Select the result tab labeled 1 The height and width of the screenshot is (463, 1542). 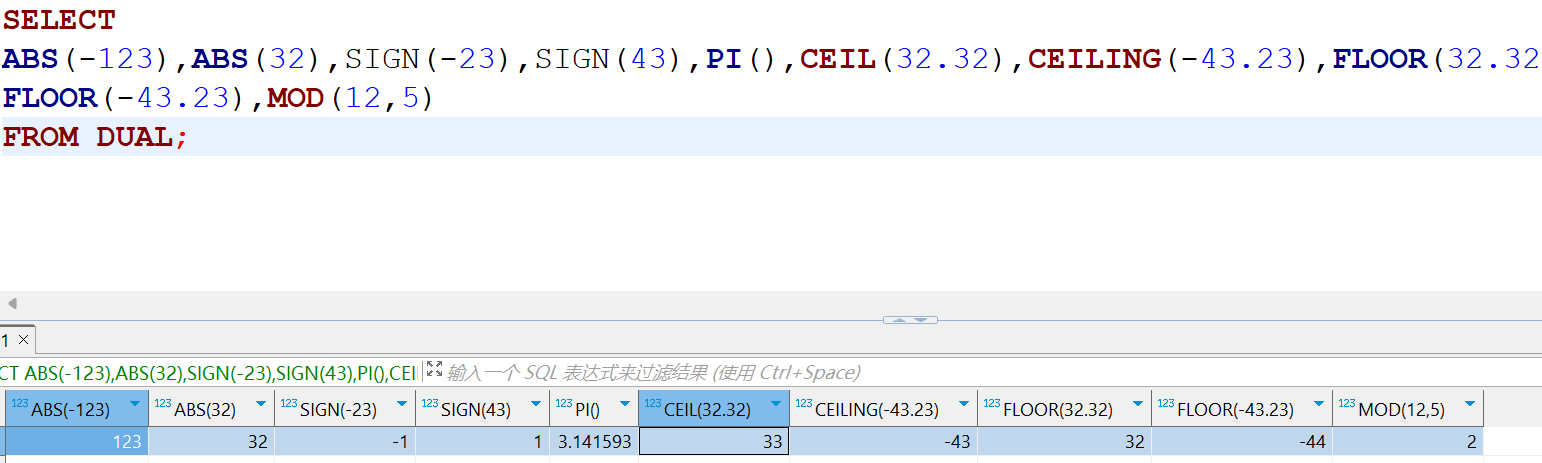pyautogui.click(x=6, y=340)
